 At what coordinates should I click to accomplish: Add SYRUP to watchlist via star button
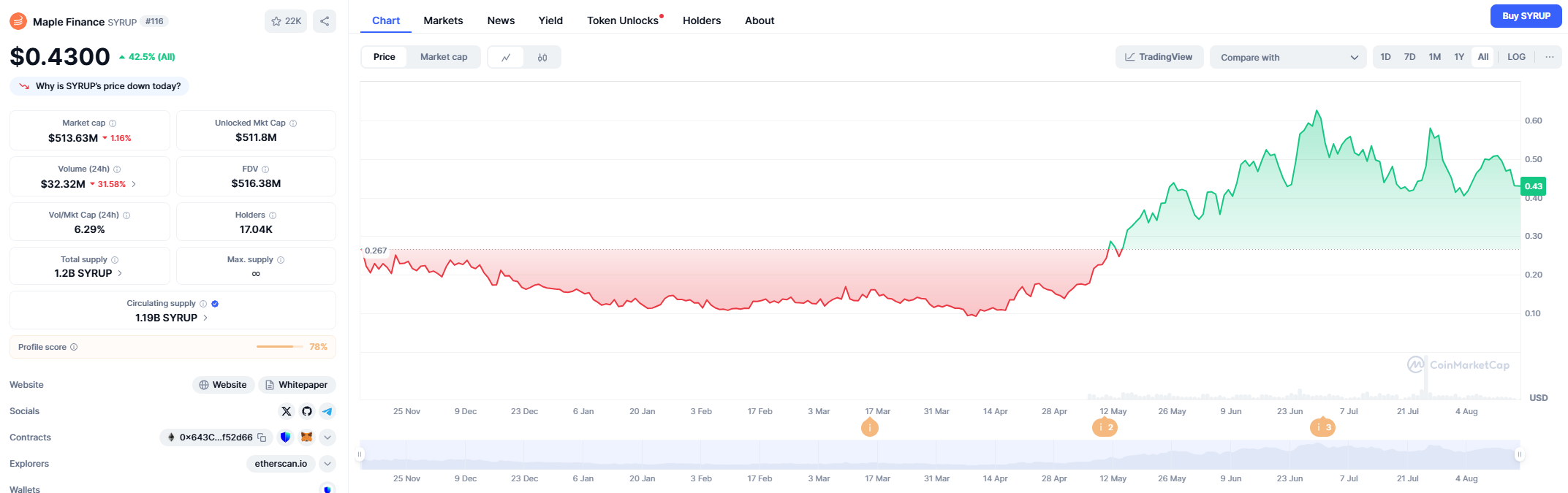coord(286,21)
